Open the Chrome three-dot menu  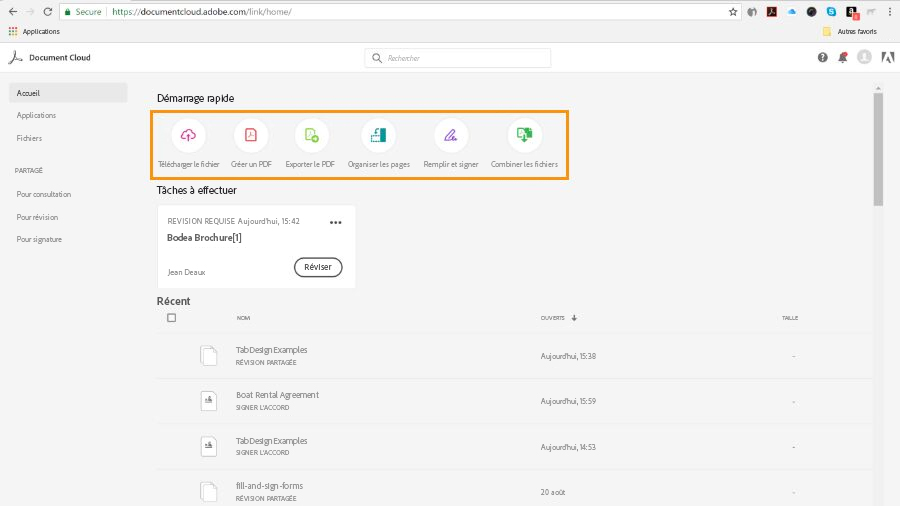tap(890, 11)
